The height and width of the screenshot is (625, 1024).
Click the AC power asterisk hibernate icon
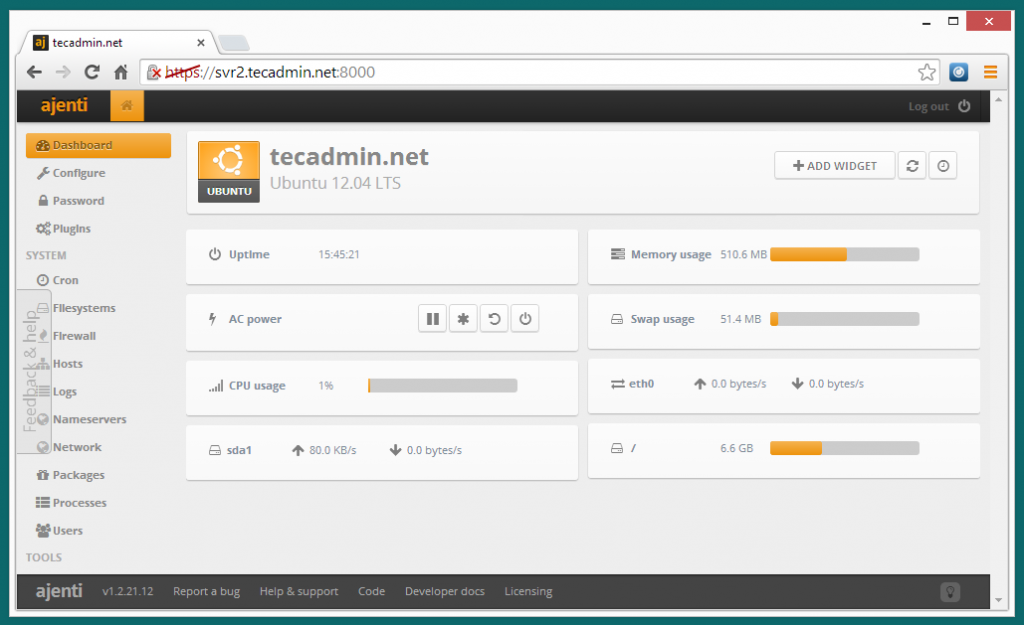click(x=463, y=319)
